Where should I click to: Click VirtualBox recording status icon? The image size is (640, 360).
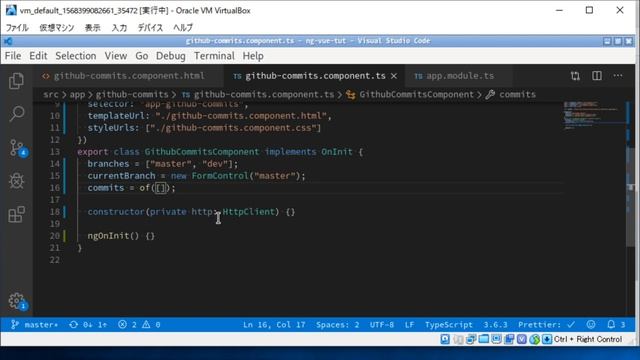point(509,339)
